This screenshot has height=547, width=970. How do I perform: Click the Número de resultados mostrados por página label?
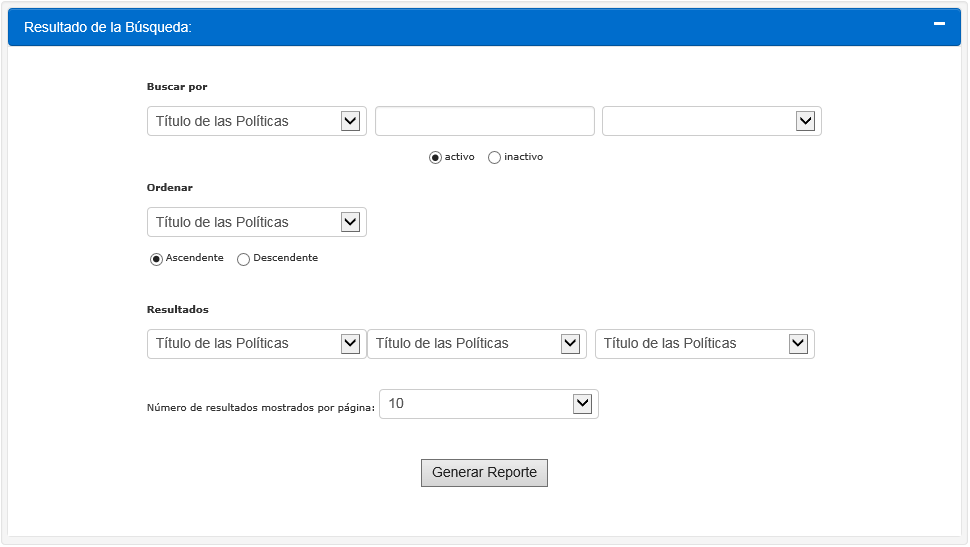[x=260, y=408]
